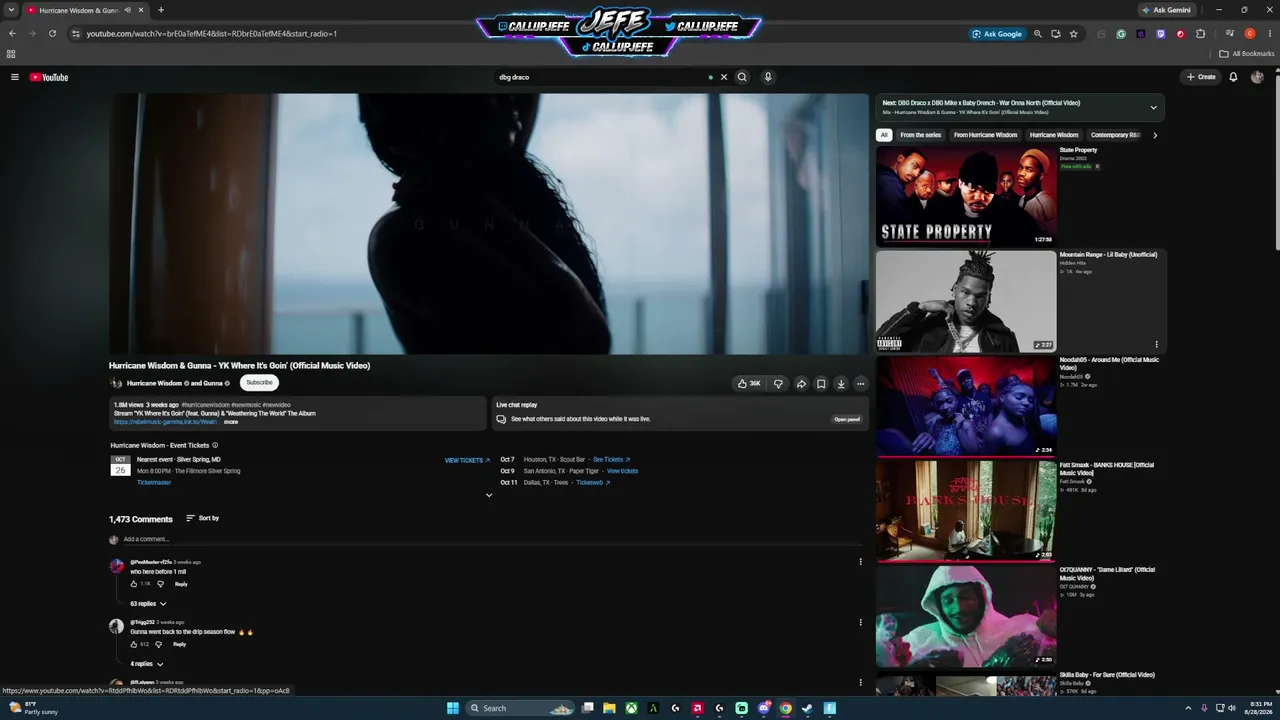This screenshot has height=720, width=1280.
Task: Open Noodah05 Around Me video thumbnail
Action: [966, 406]
